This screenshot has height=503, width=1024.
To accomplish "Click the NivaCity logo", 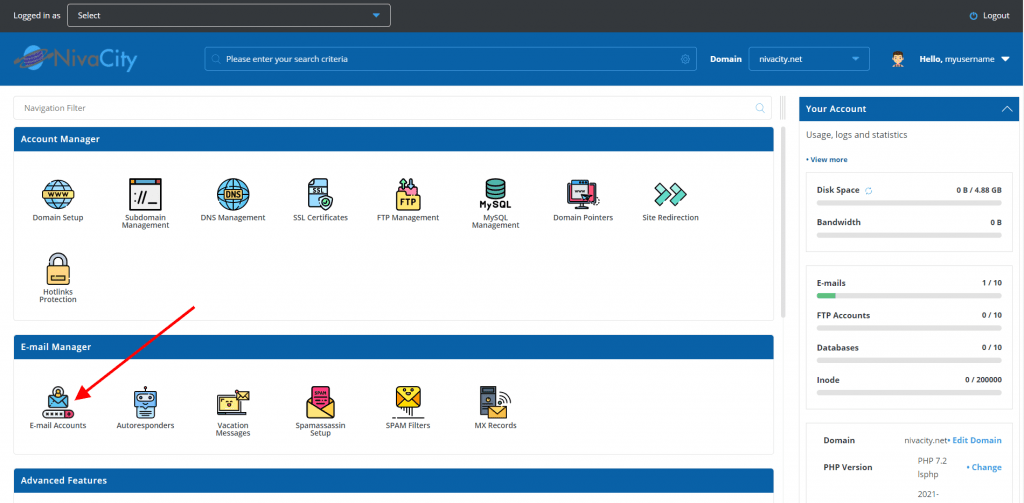I will pos(76,59).
